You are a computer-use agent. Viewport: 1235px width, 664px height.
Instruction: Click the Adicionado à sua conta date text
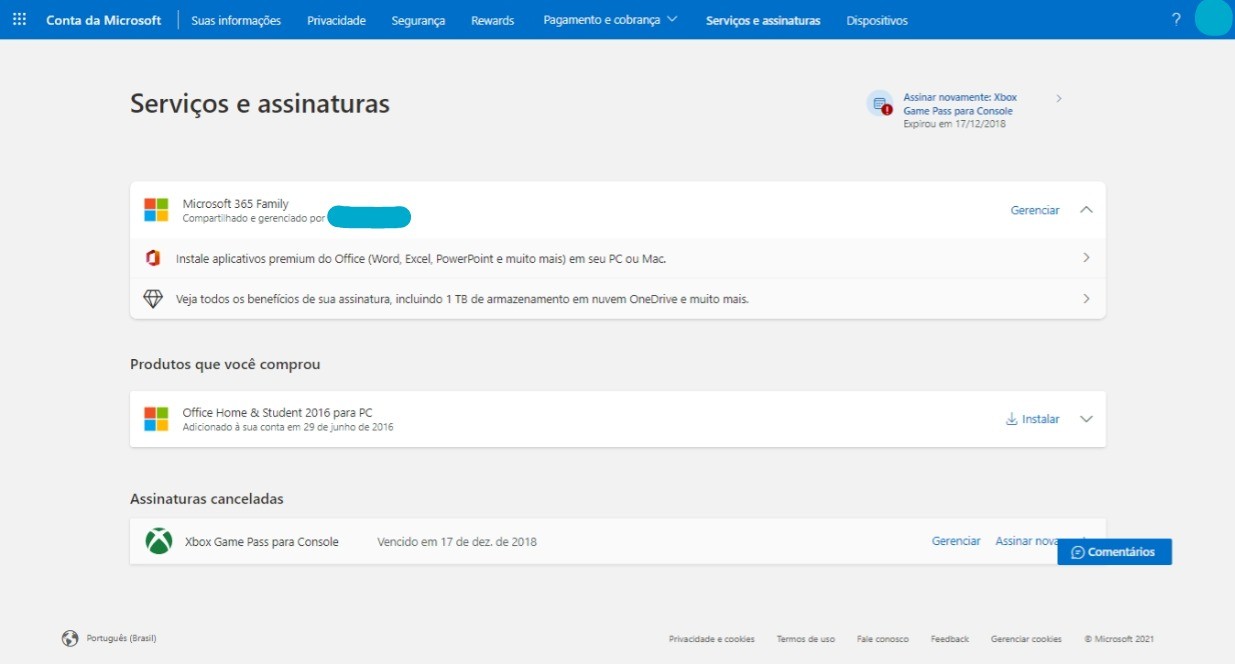(288, 427)
